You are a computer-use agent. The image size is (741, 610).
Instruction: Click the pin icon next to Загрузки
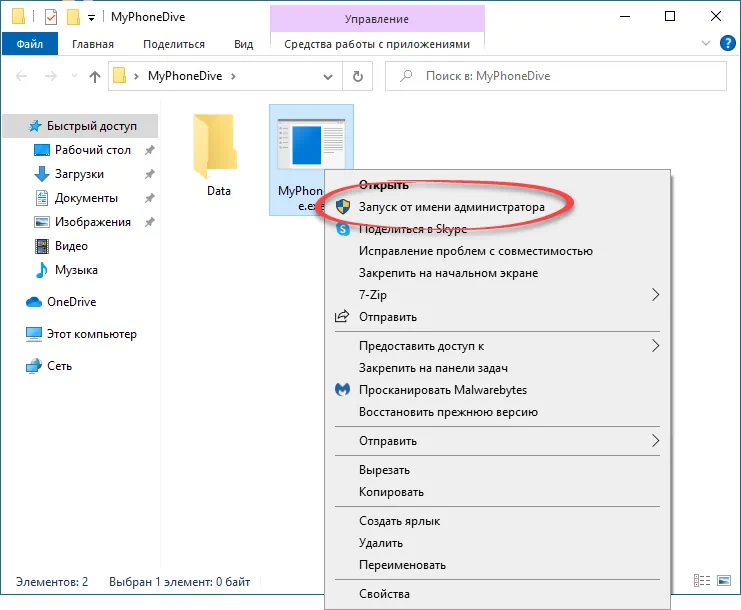(149, 174)
